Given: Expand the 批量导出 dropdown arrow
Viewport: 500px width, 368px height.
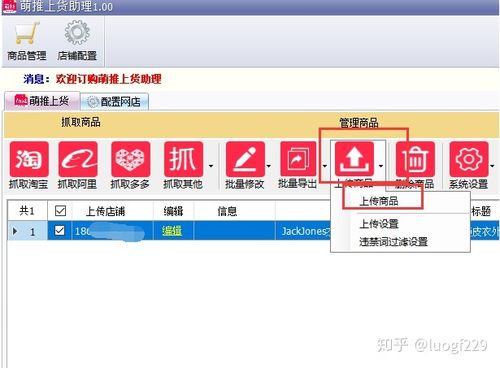Looking at the screenshot, I should [325, 165].
